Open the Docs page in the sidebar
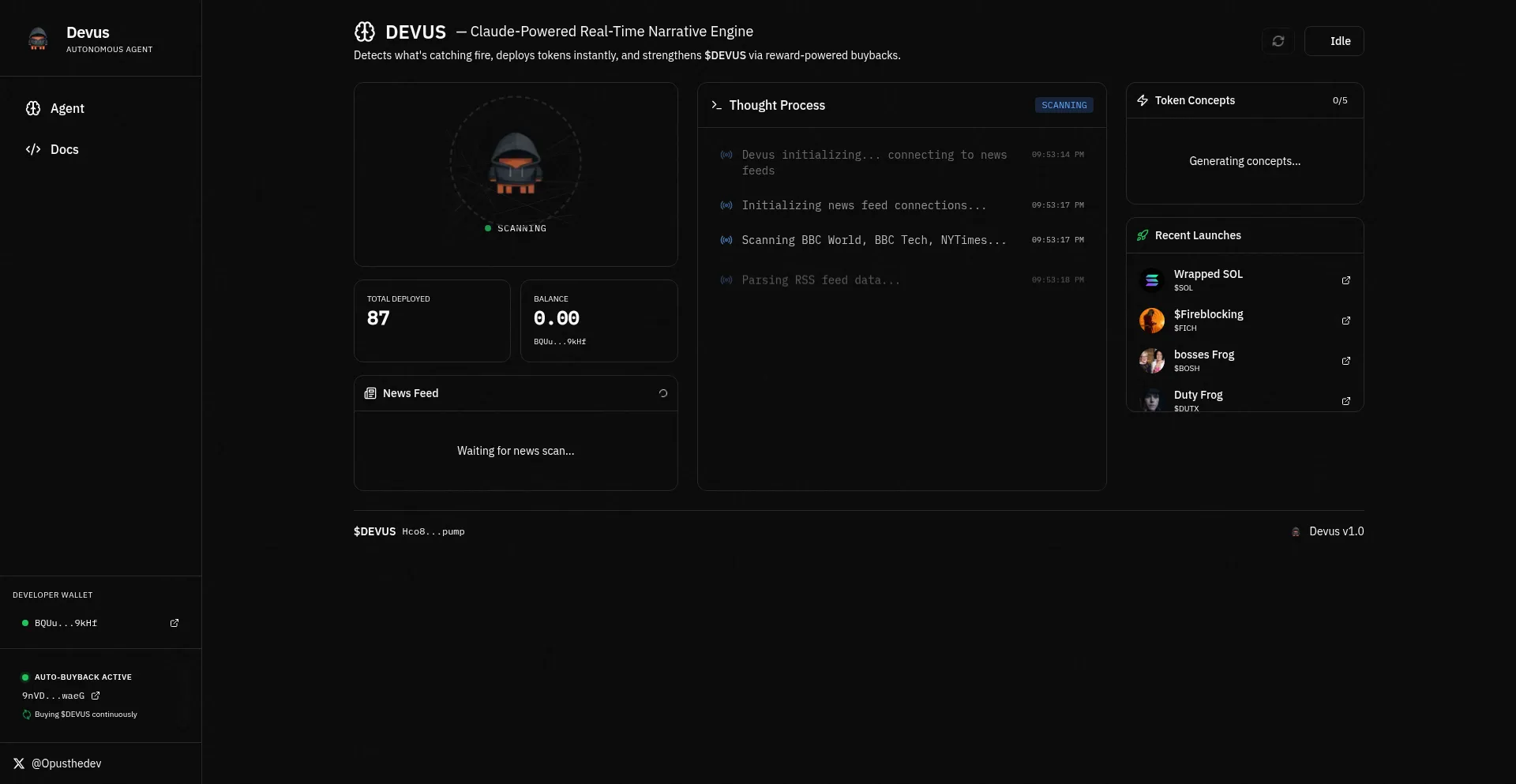The width and height of the screenshot is (1516, 784). click(64, 150)
